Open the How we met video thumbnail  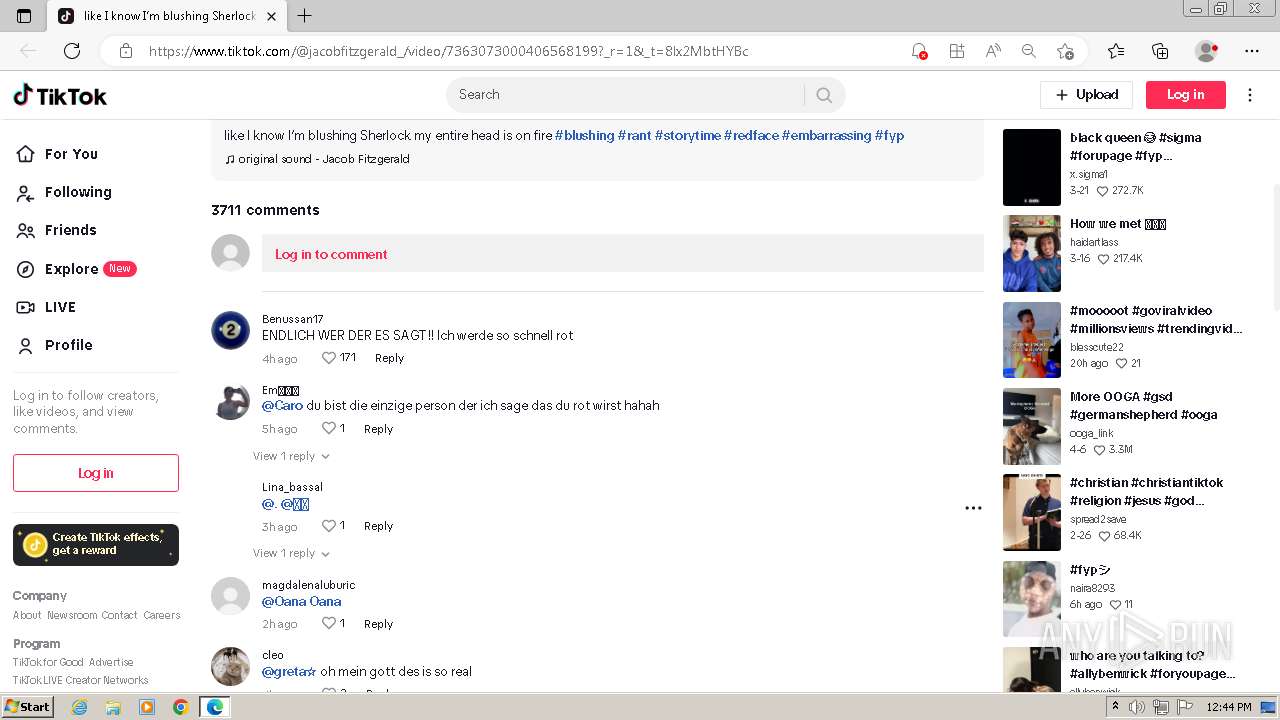1032,254
